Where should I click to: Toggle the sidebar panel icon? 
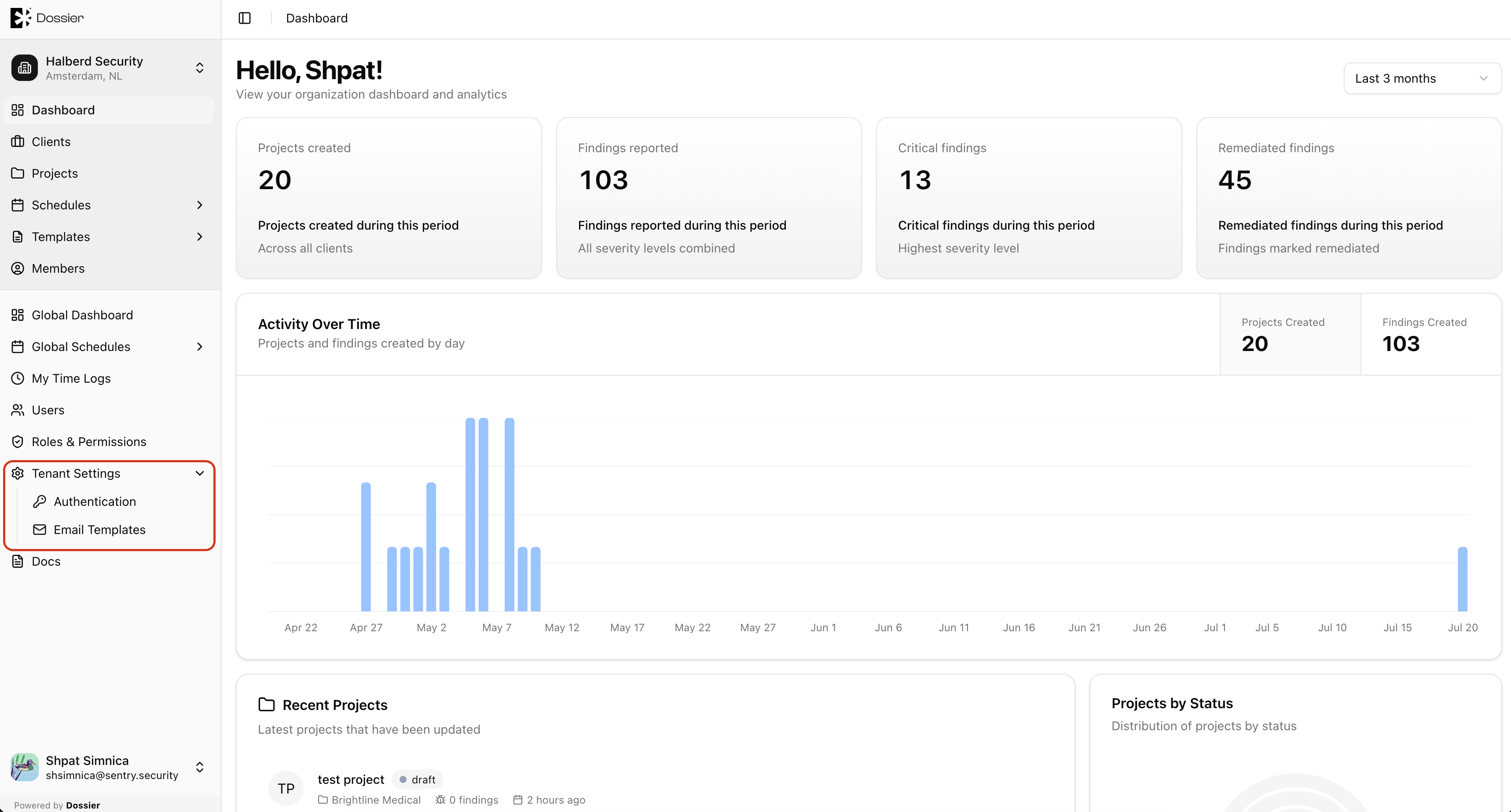[x=245, y=18]
